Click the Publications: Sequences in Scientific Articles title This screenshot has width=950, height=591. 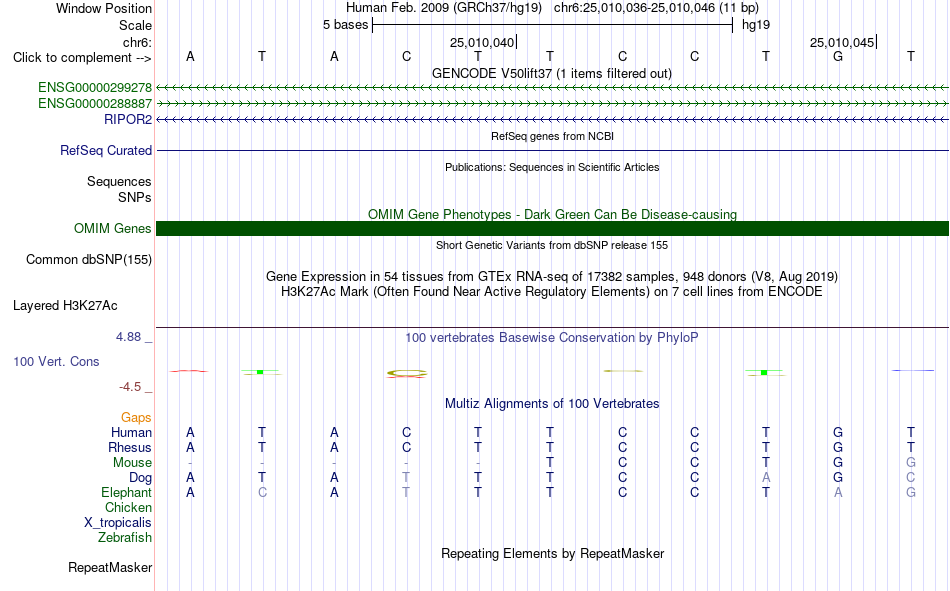pyautogui.click(x=552, y=167)
